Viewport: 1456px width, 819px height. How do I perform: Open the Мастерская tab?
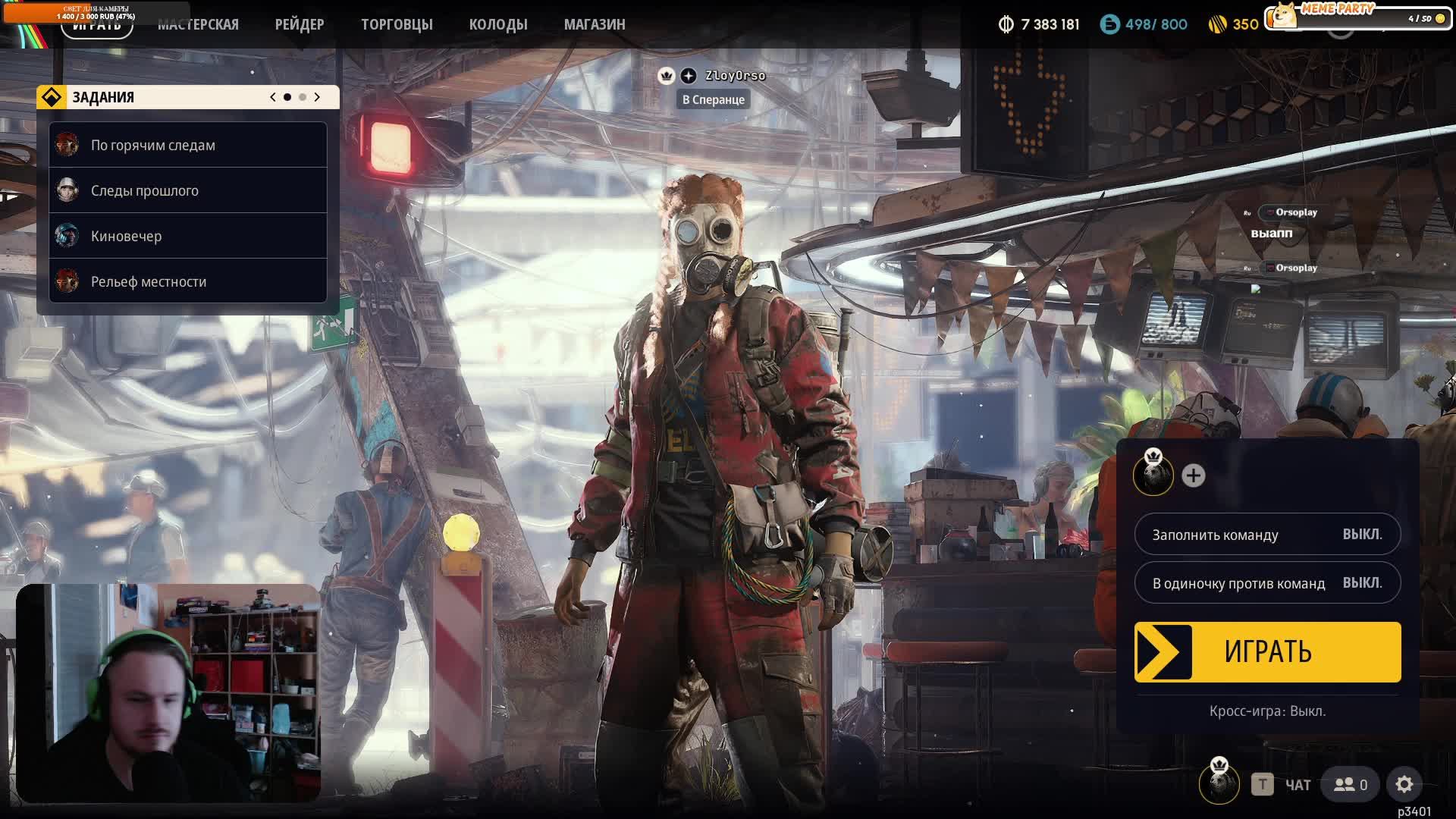click(198, 24)
